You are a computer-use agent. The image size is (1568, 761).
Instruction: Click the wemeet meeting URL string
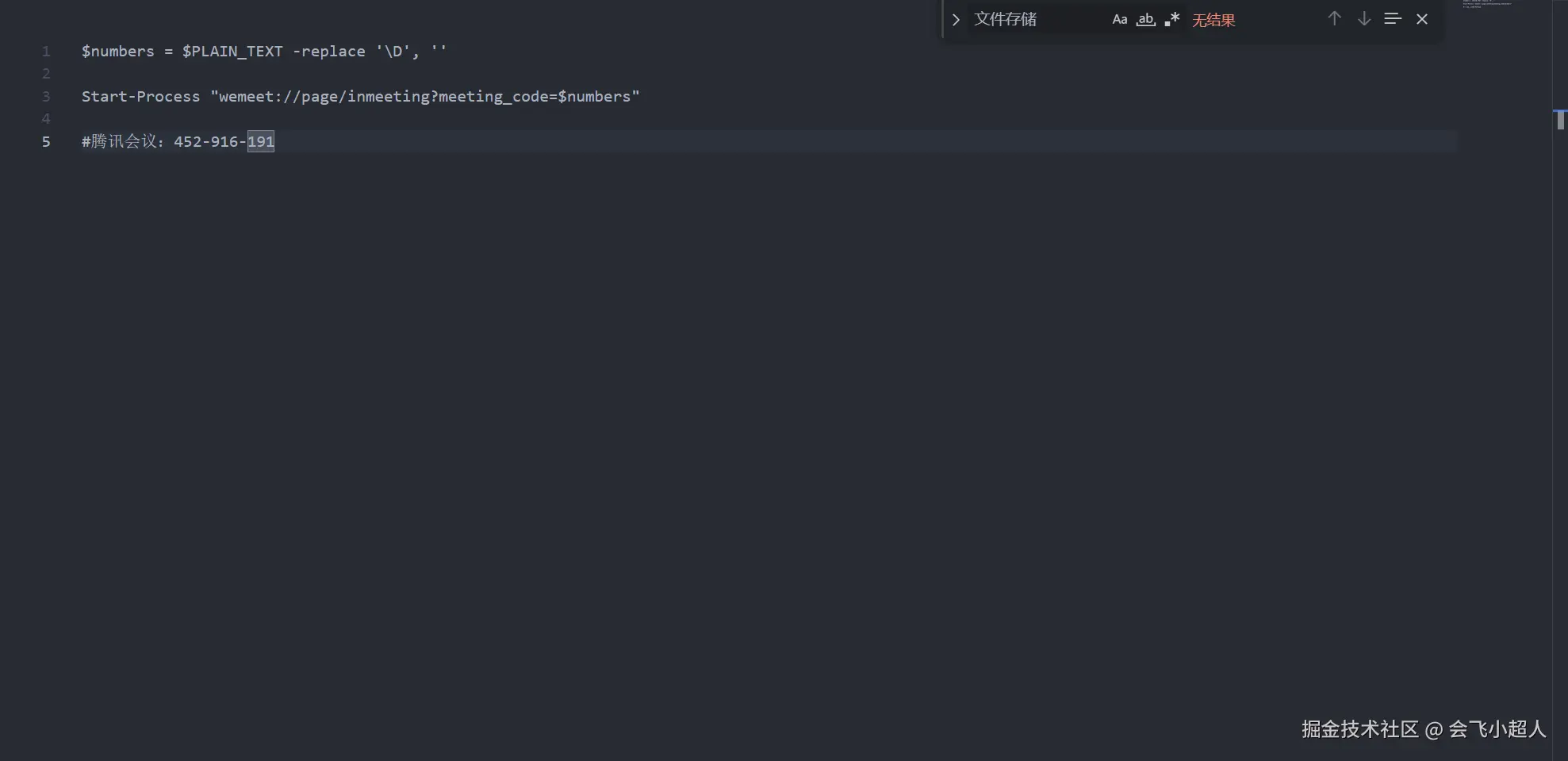(424, 96)
